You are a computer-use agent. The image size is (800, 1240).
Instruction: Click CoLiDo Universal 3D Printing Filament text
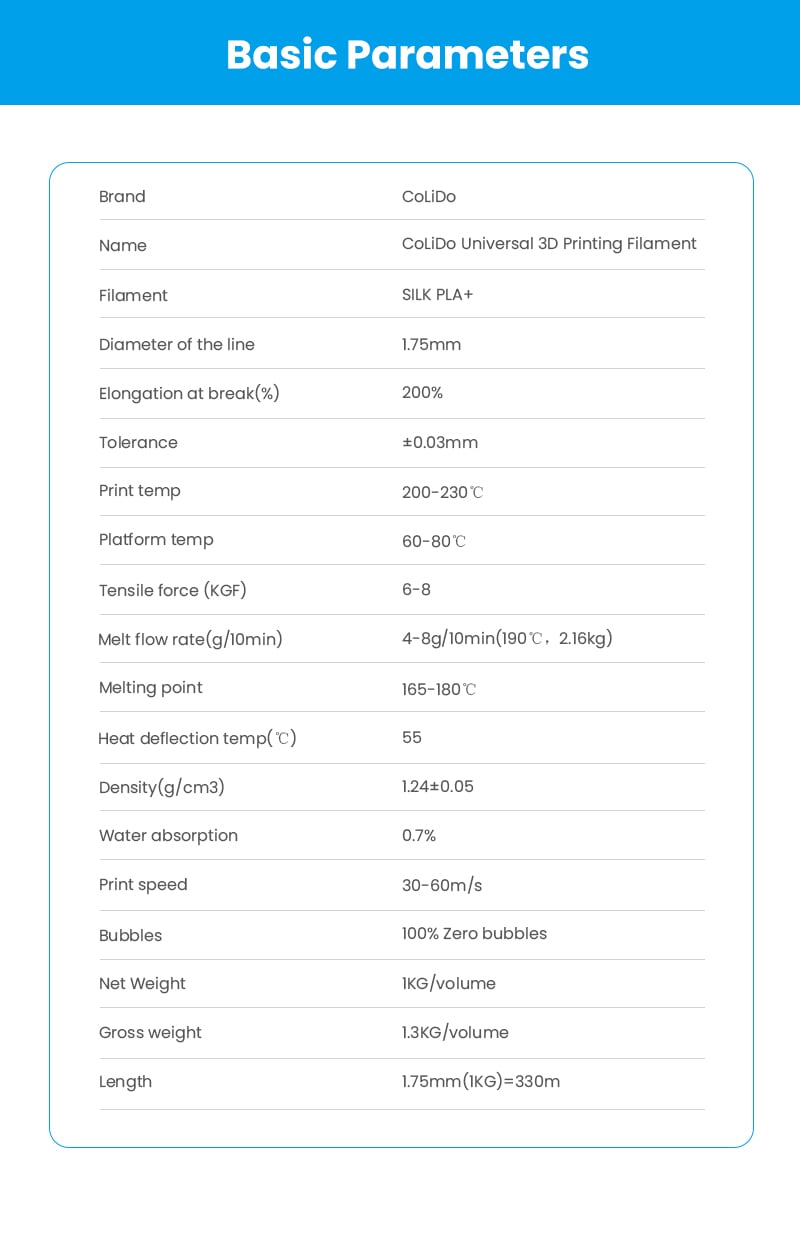(549, 244)
